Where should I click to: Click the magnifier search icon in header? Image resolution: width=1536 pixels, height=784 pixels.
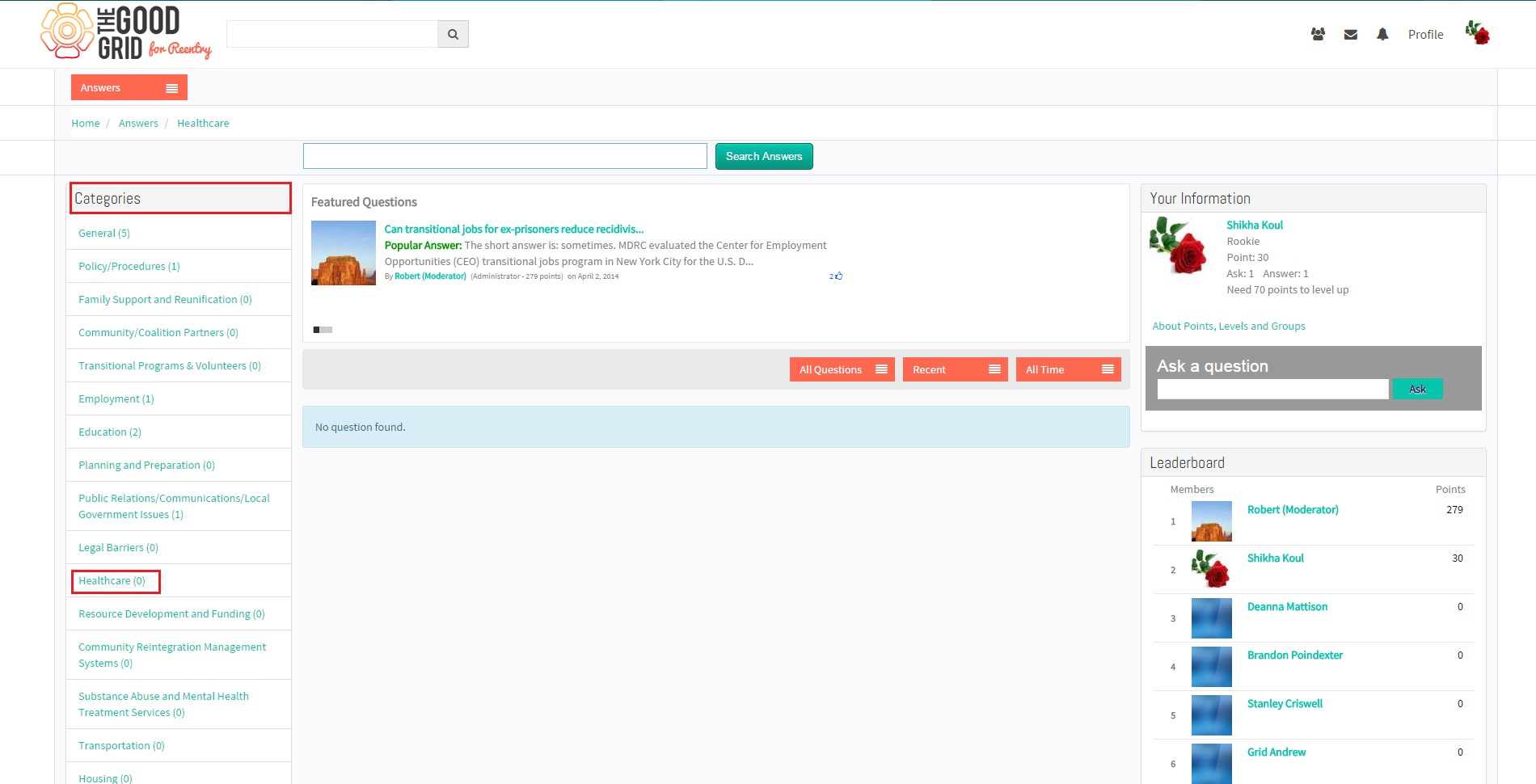(453, 34)
